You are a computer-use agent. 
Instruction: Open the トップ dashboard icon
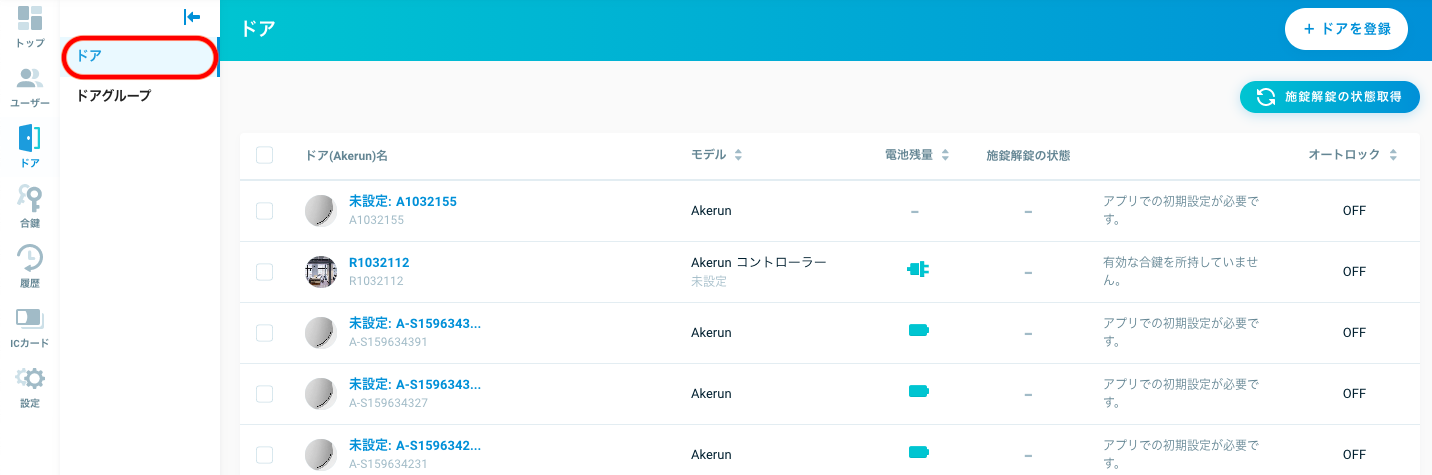point(30,27)
